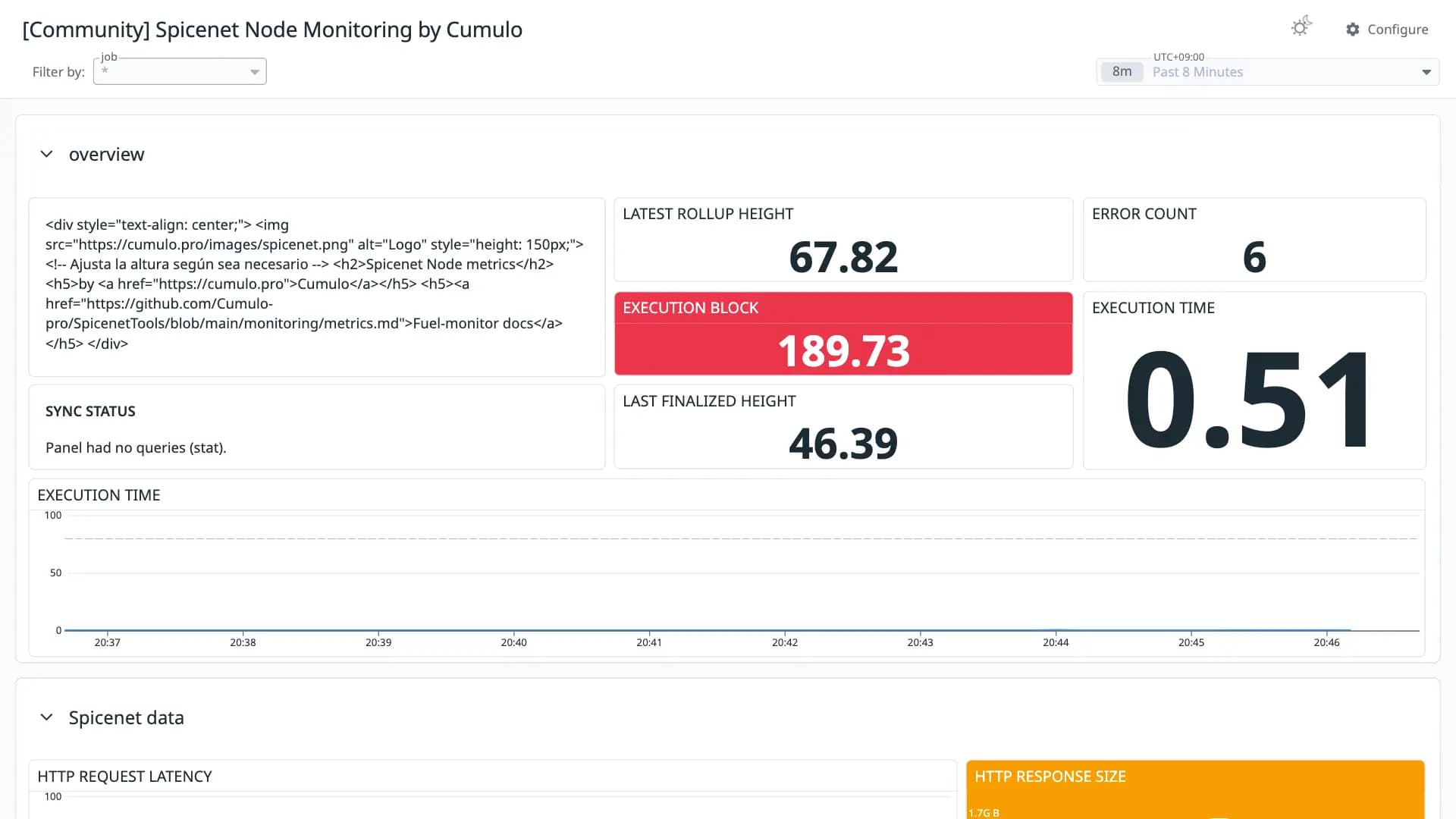
Task: Collapse the Spicenet data section
Action: coord(46,717)
